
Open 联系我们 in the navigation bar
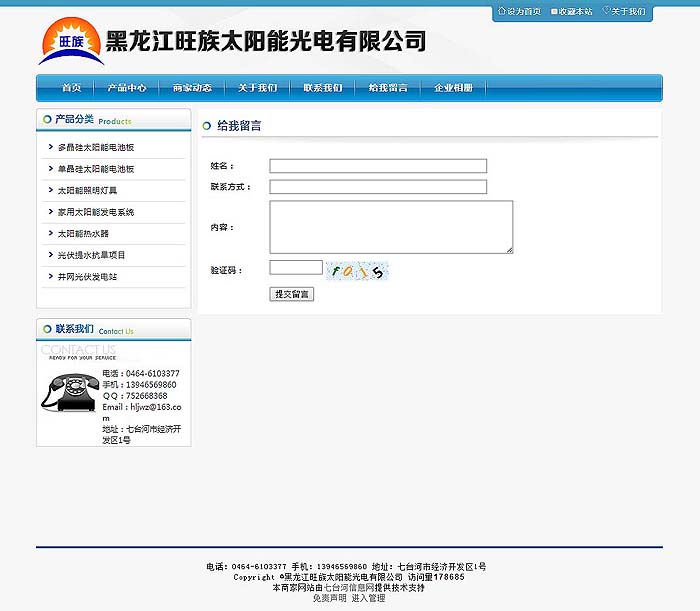323,88
